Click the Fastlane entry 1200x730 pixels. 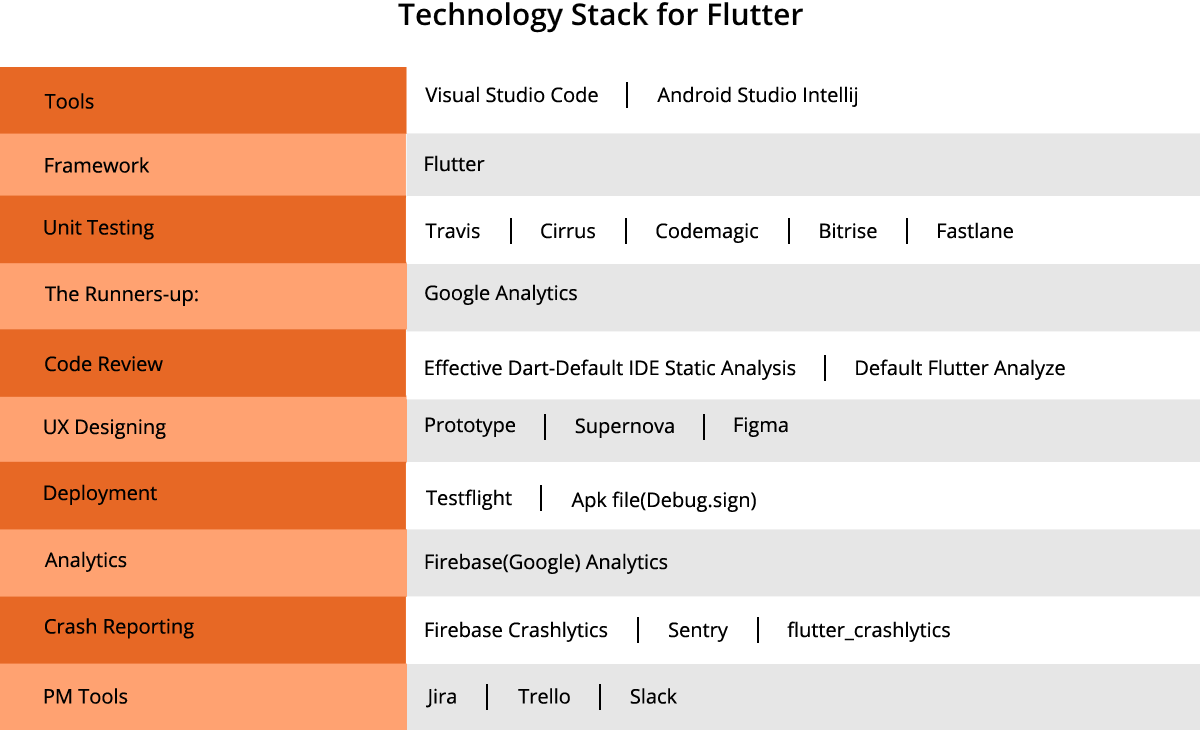coord(974,231)
